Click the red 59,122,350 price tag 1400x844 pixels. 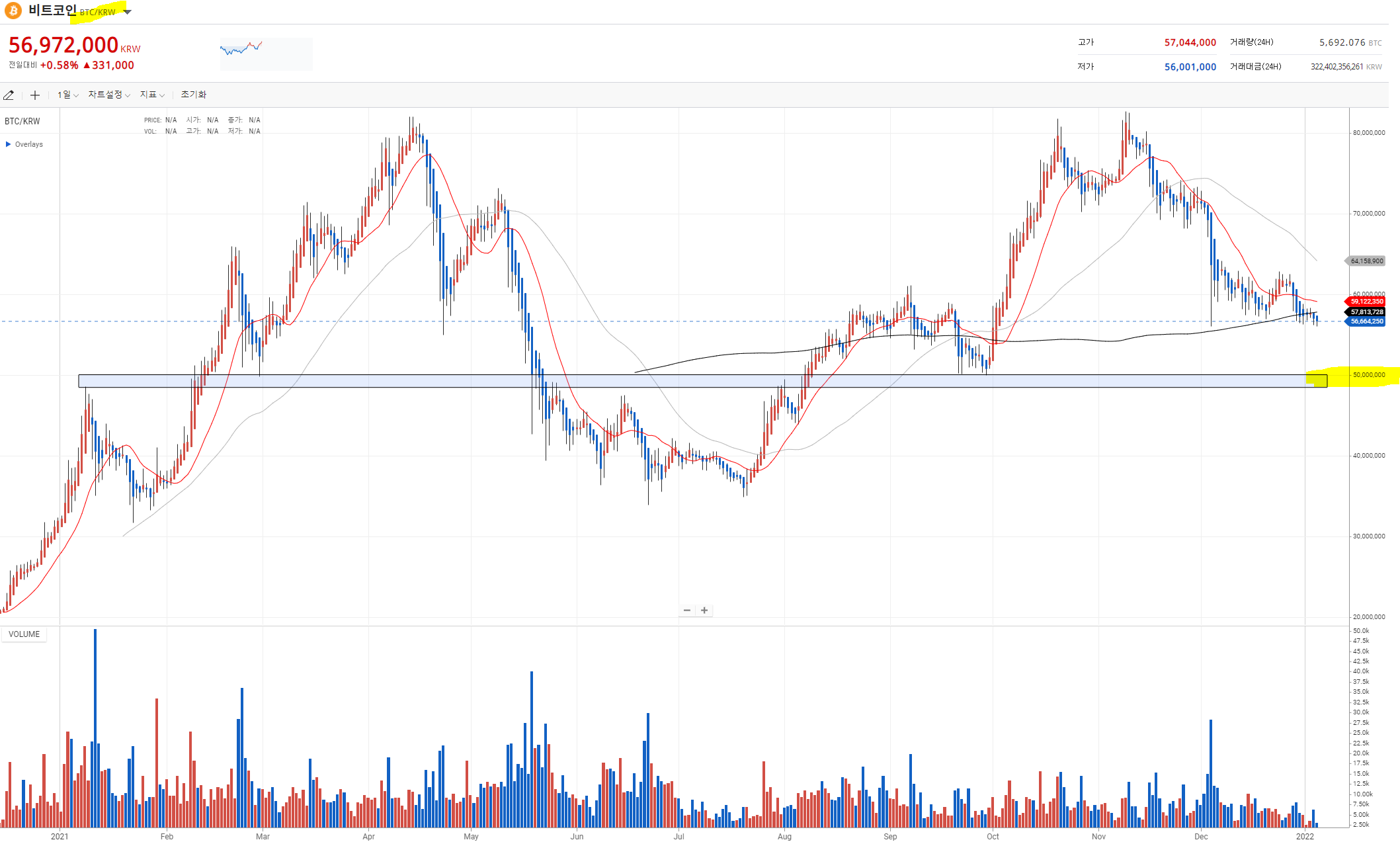point(1366,302)
